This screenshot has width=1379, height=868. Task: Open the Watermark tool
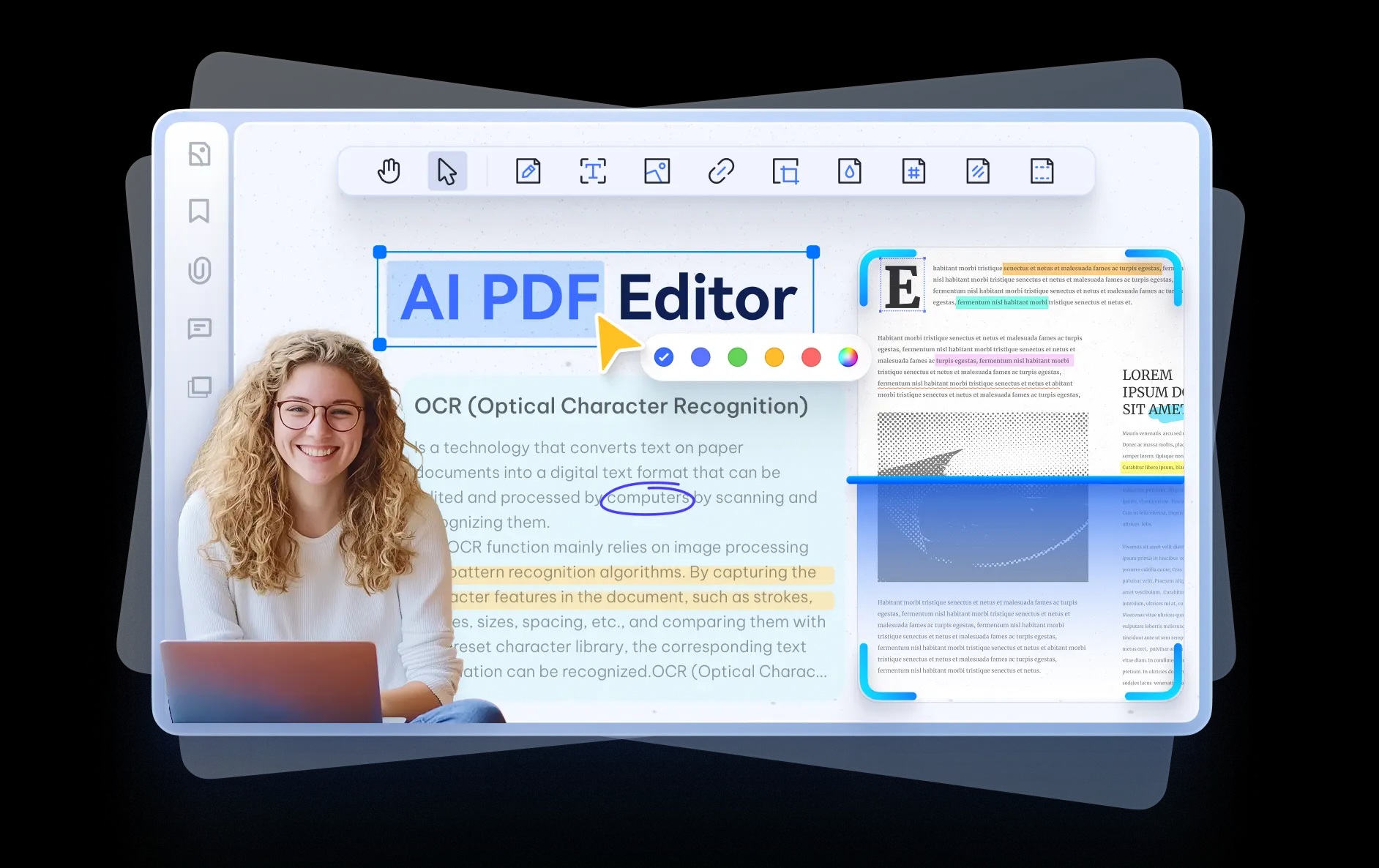[x=849, y=171]
